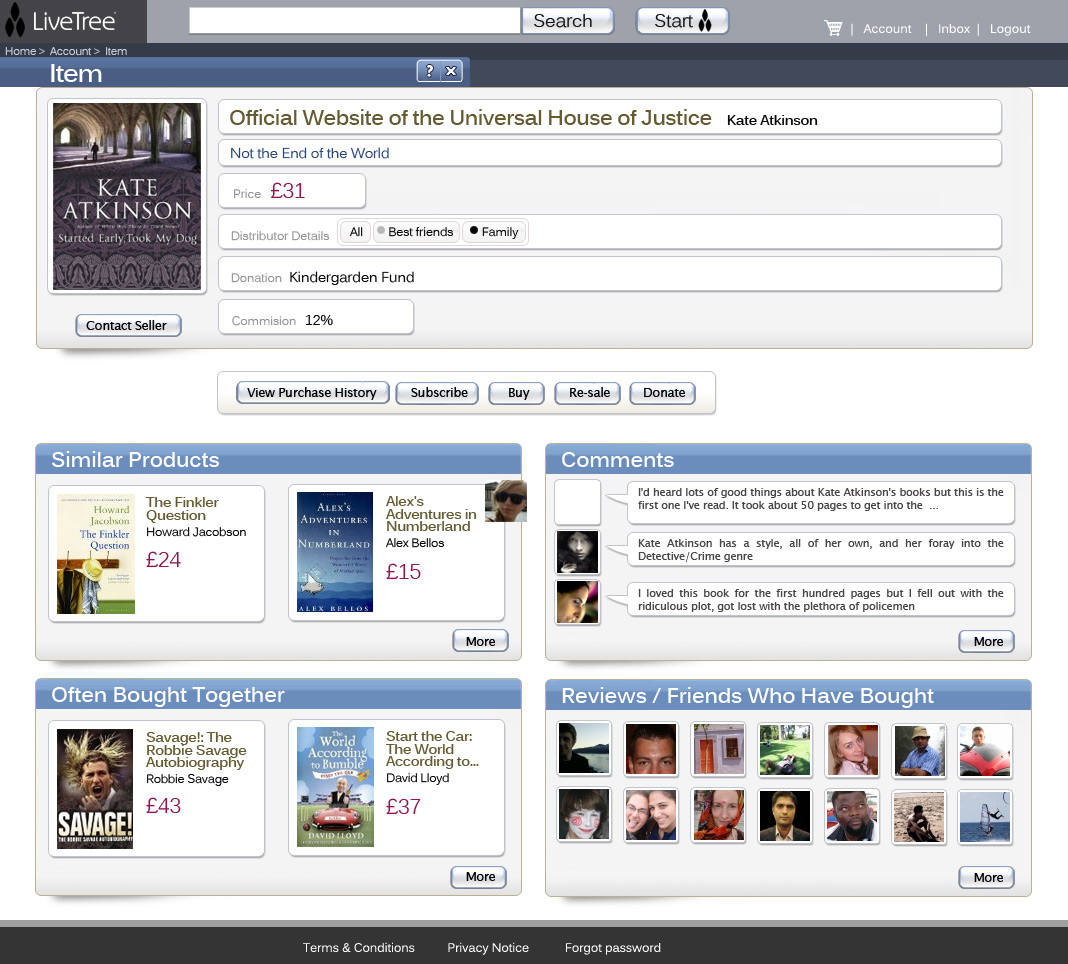Open Alex's Adventures in Numberland cover
This screenshot has height=964, width=1068.
(x=335, y=552)
